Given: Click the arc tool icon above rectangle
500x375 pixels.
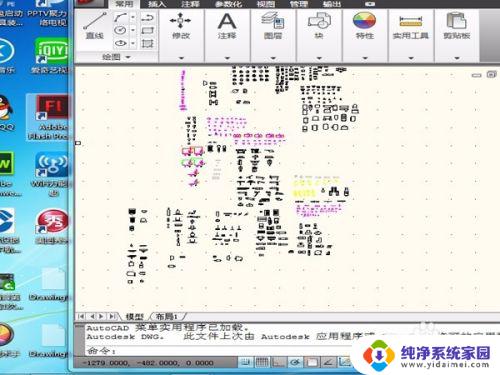Looking at the screenshot, I should [147, 17].
